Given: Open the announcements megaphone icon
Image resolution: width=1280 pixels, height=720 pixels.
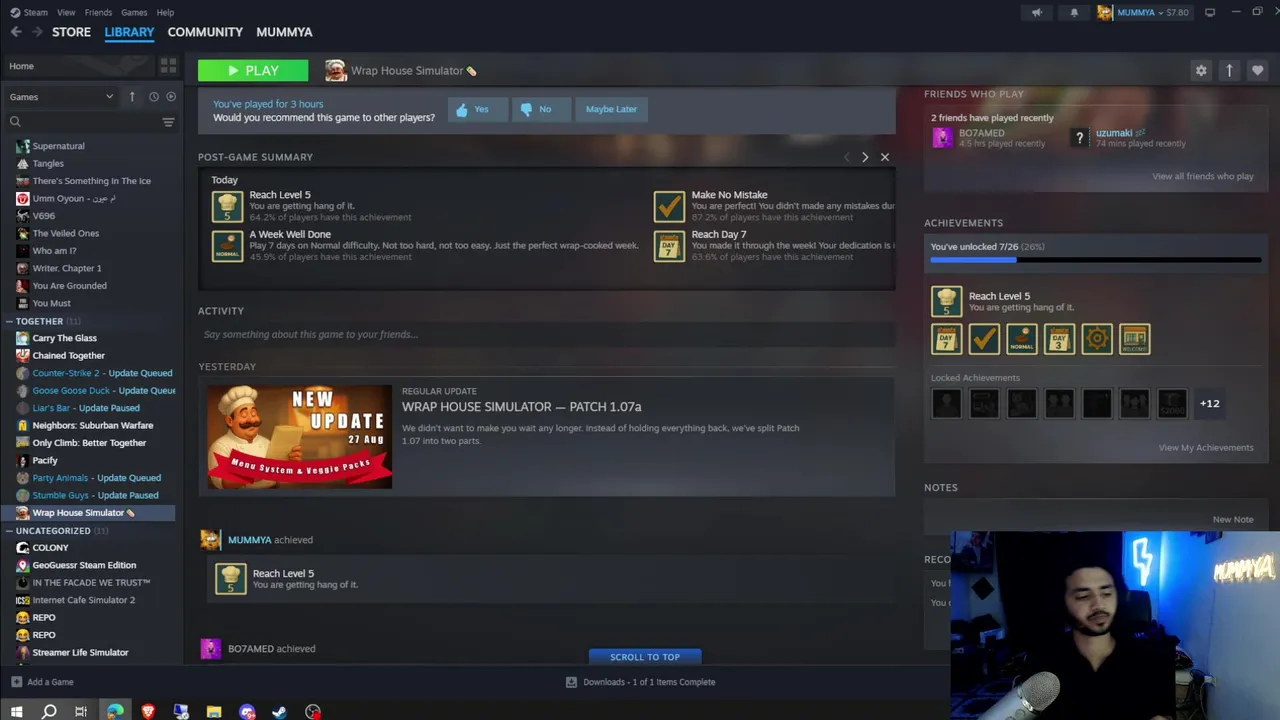Looking at the screenshot, I should coord(1036,13).
